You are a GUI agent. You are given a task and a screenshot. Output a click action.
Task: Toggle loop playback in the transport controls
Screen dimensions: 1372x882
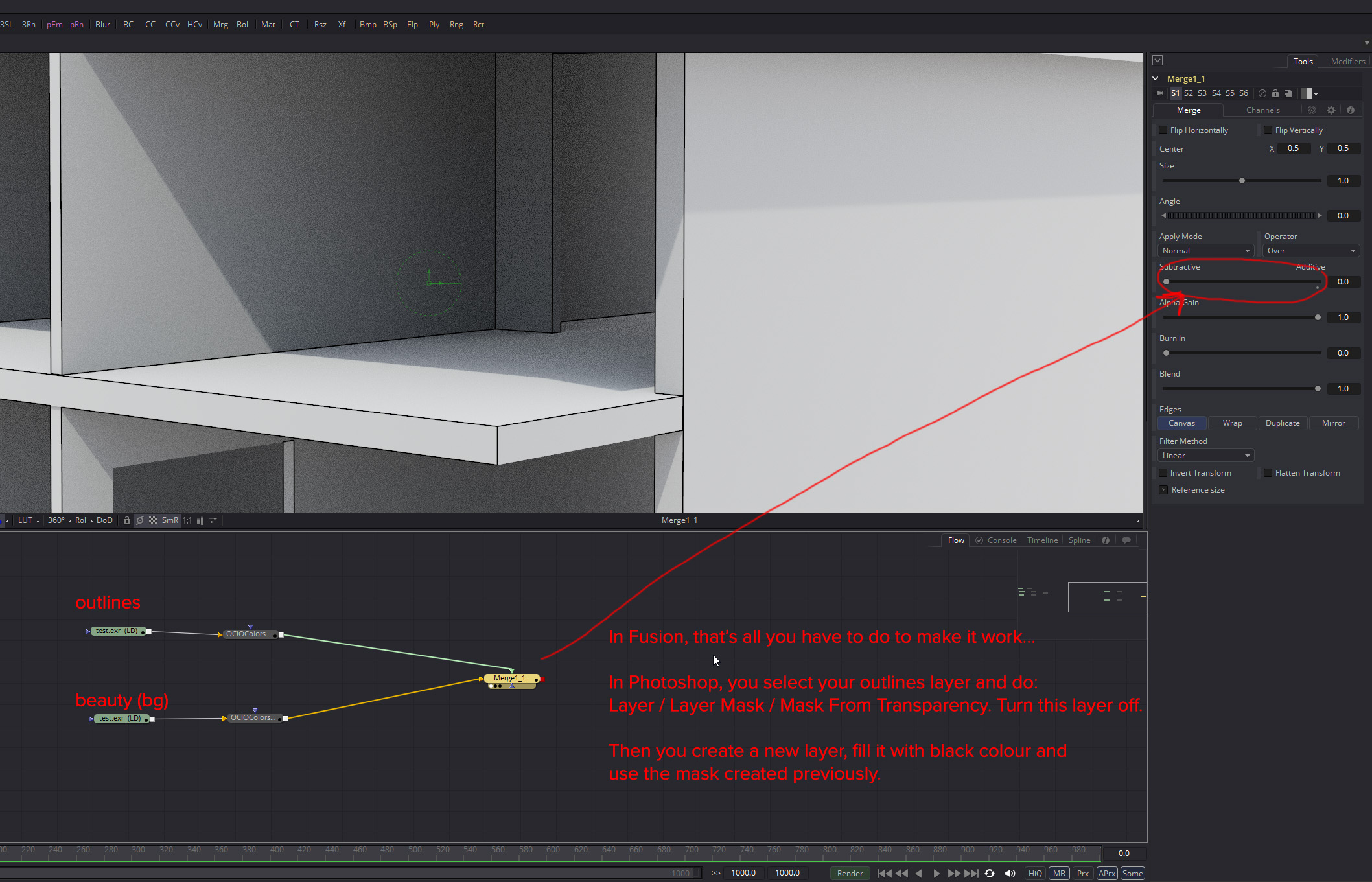pos(990,873)
